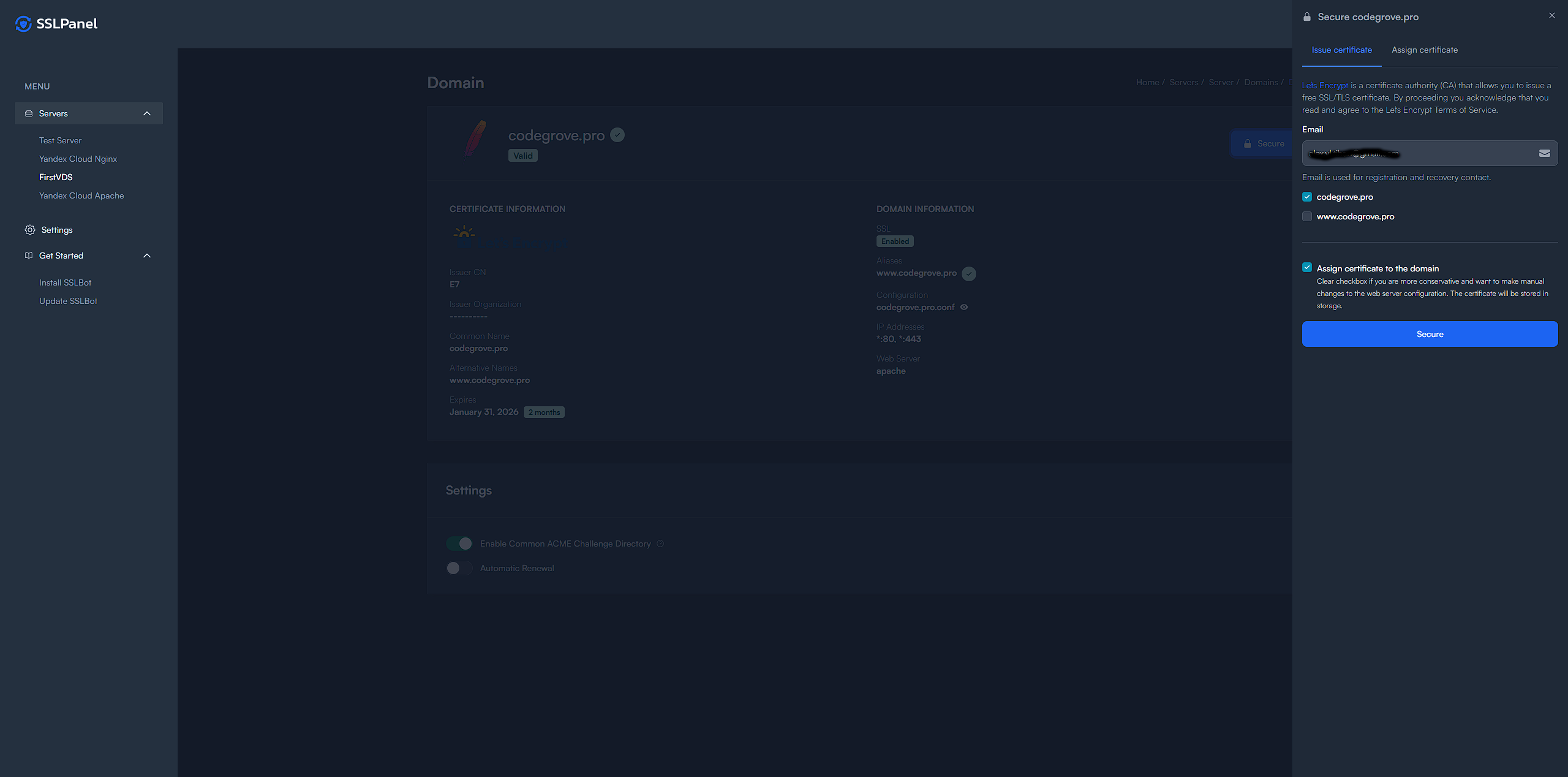Click the SSLPanel shield logo
The width and height of the screenshot is (1568, 777).
tap(23, 24)
